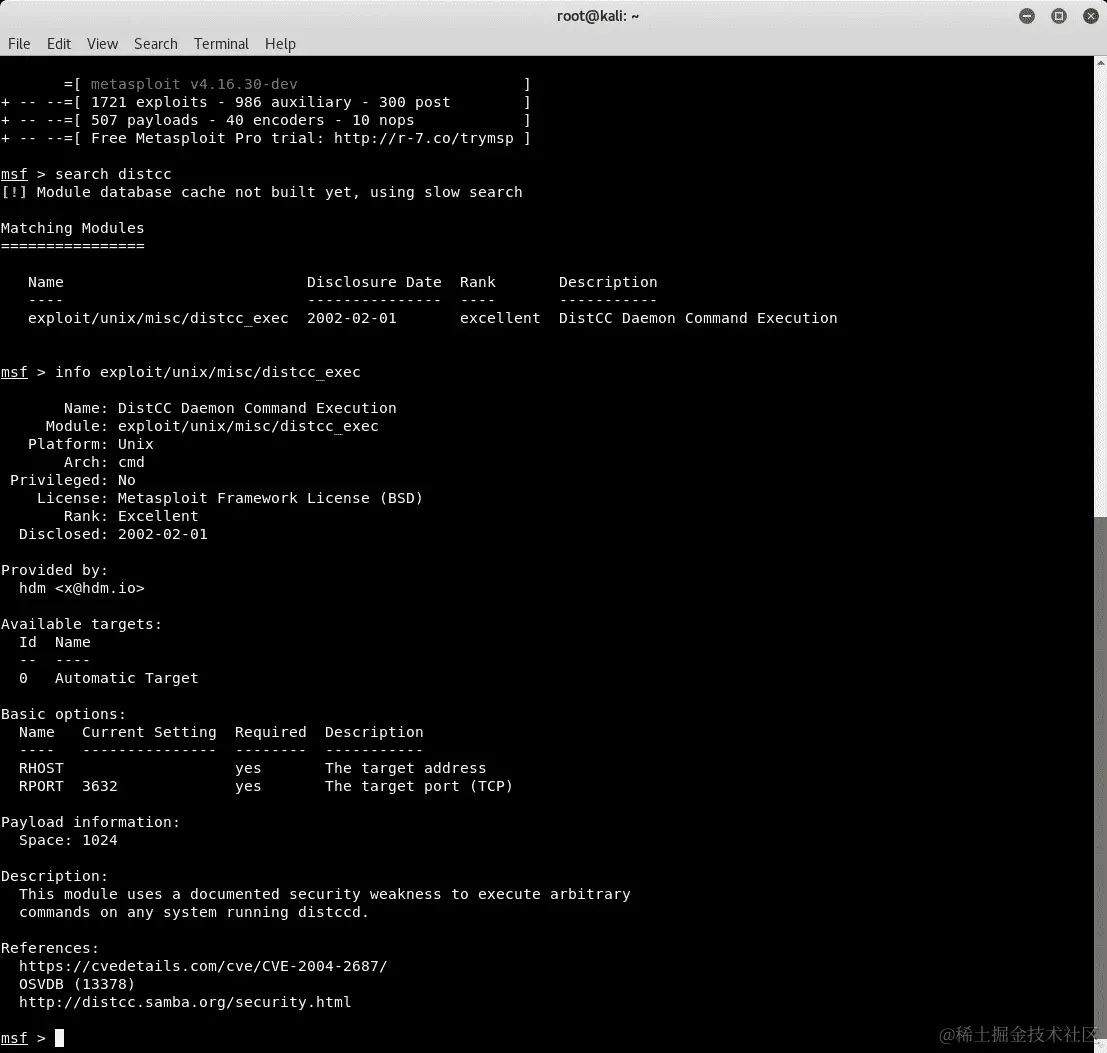Click the 'Privileged: No' line
Viewport: 1107px width, 1053px height.
point(72,480)
